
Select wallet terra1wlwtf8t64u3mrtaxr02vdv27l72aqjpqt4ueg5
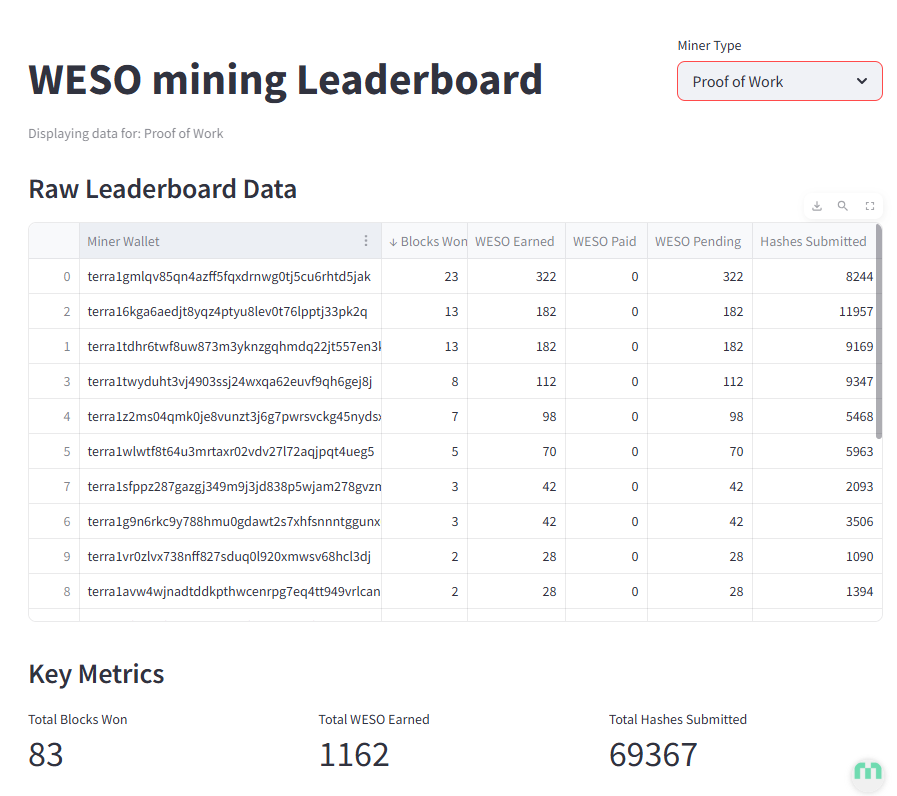[x=231, y=451]
